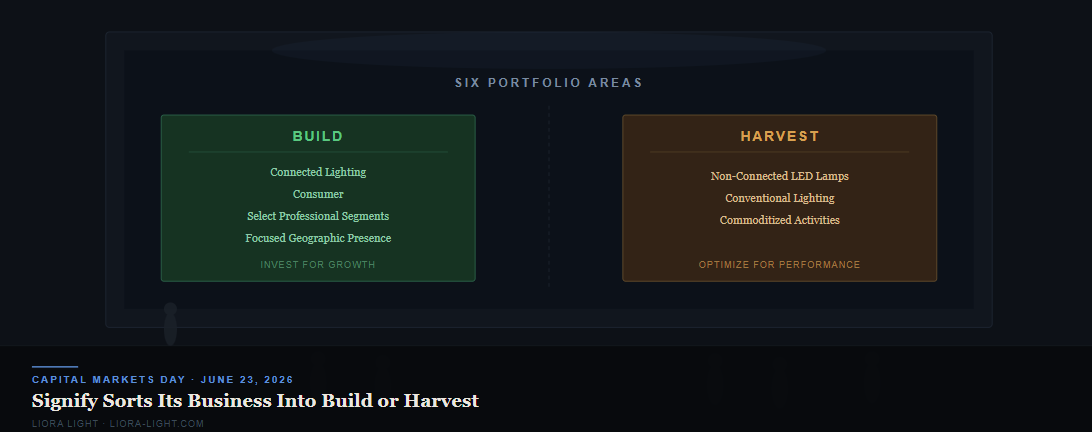Click OPTIMIZE FOR PERFORMANCE caption
The image size is (1092, 432).
pos(779,265)
